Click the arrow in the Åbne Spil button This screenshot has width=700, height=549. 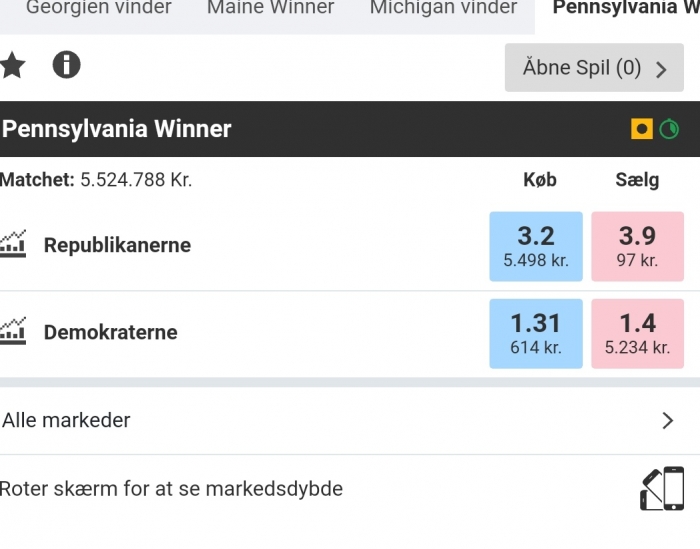coord(661,69)
